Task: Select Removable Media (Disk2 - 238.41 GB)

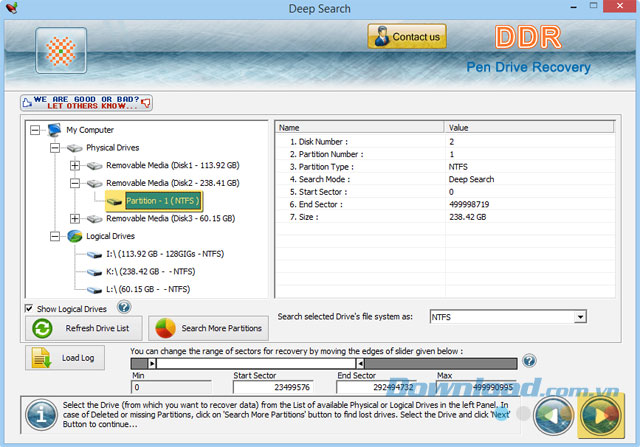Action: [173, 183]
